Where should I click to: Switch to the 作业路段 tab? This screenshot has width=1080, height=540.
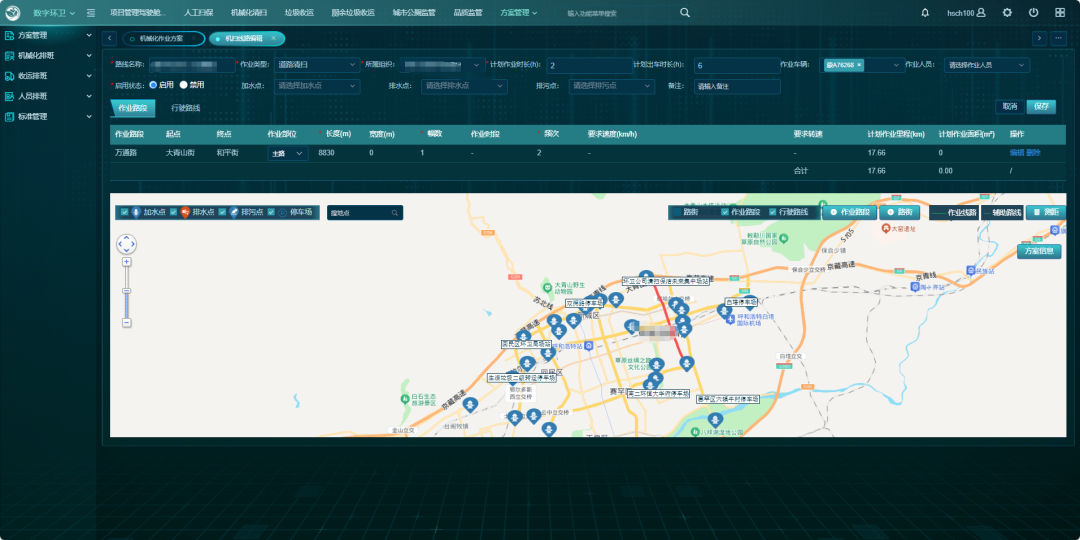click(x=133, y=108)
